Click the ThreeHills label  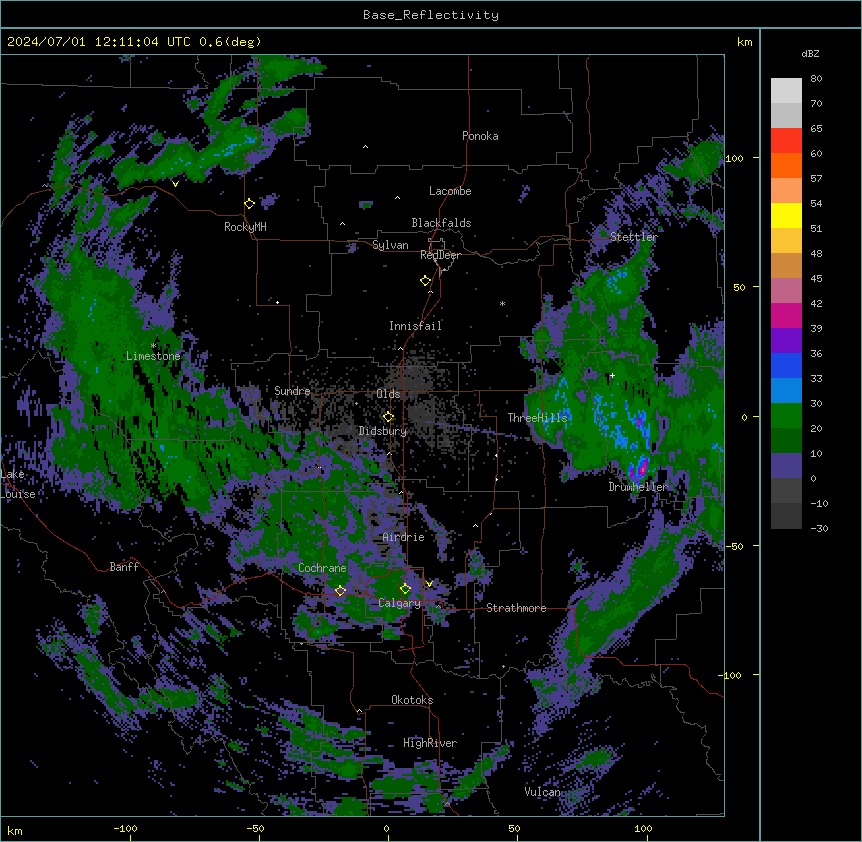coord(537,418)
